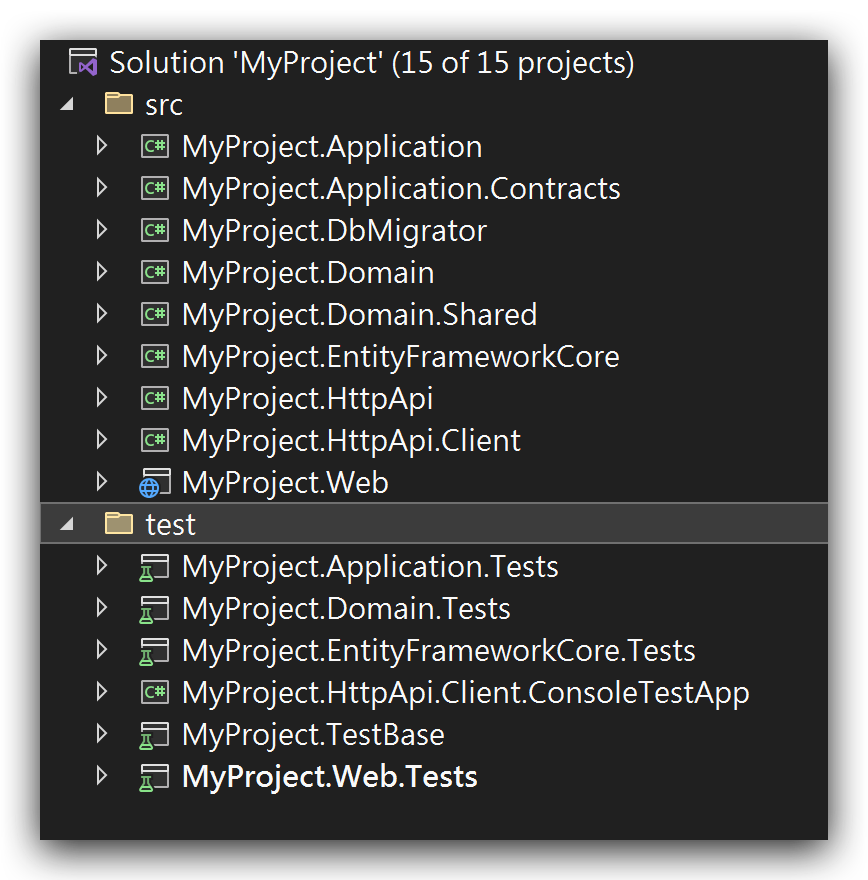Click the folder icon next to 'src'
Screen dimensions: 868x880
pos(118,104)
